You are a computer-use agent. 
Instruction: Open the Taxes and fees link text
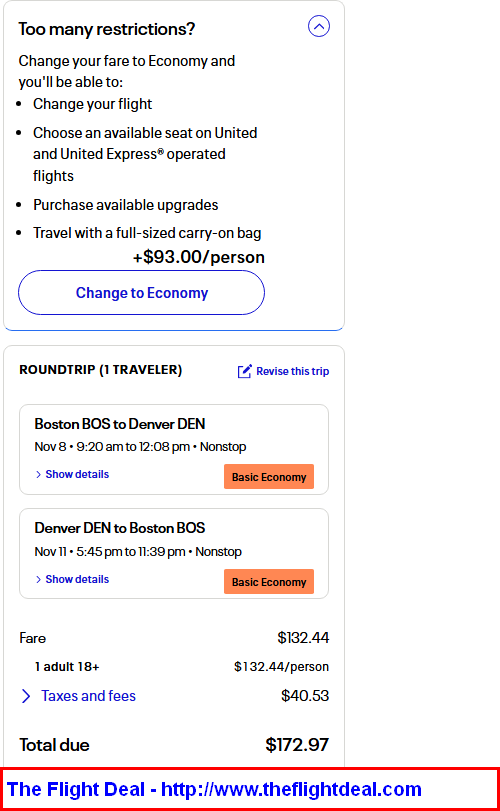pos(88,696)
